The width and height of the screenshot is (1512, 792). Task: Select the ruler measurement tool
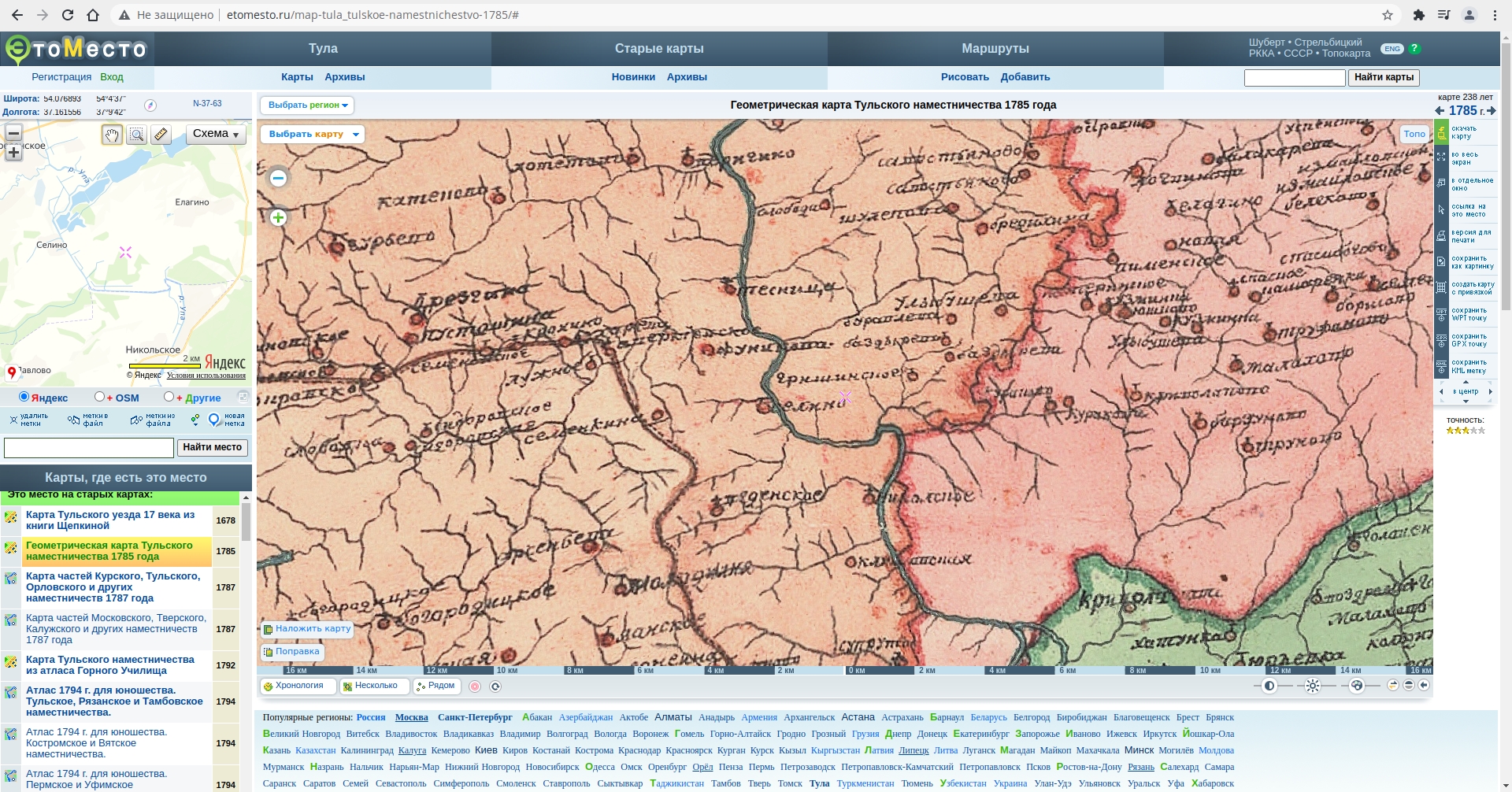coord(161,135)
